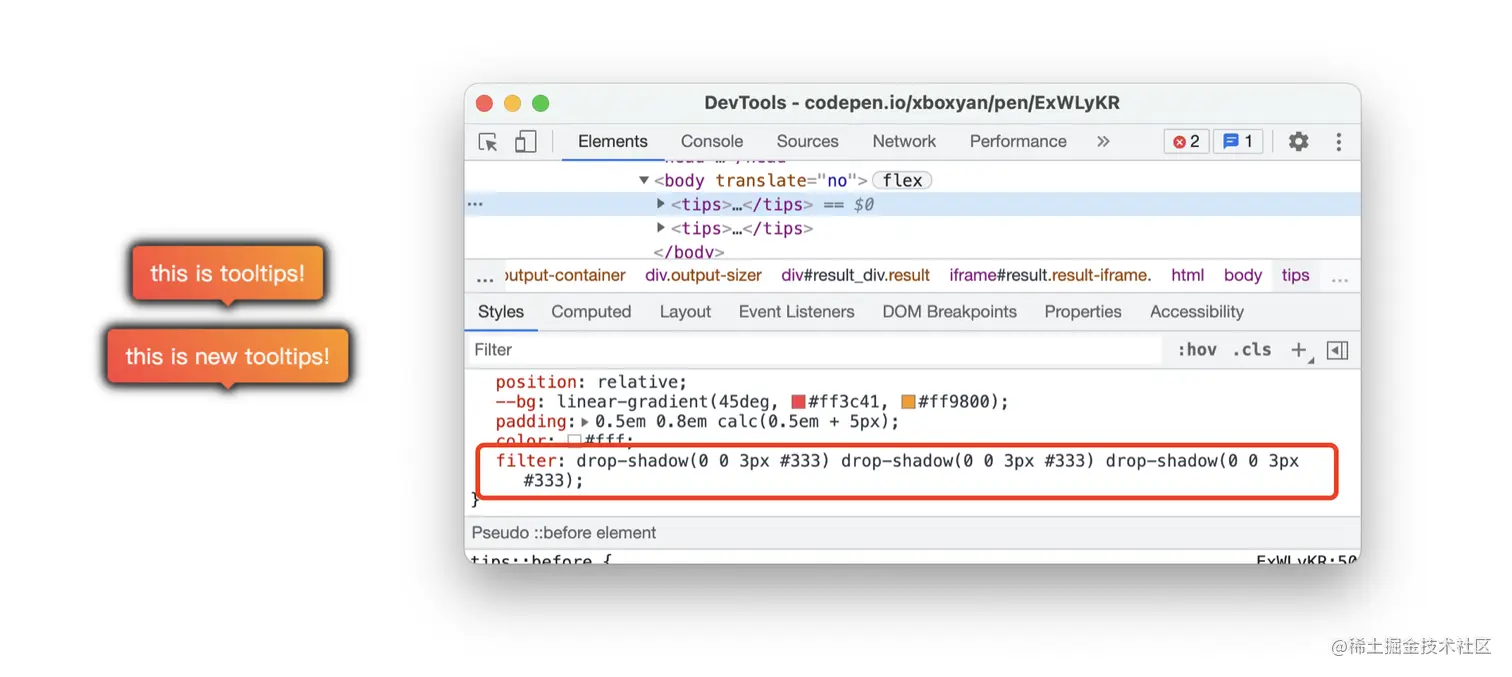This screenshot has height=677, width=1512.
Task: Toggle the .cls class editor
Action: [x=1252, y=350]
